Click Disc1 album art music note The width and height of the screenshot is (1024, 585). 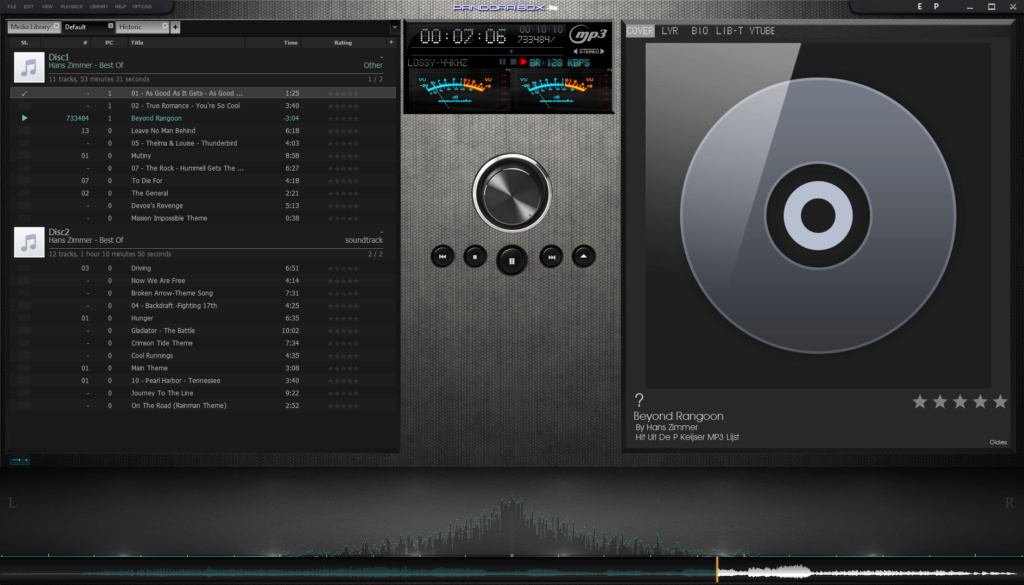pyautogui.click(x=29, y=67)
